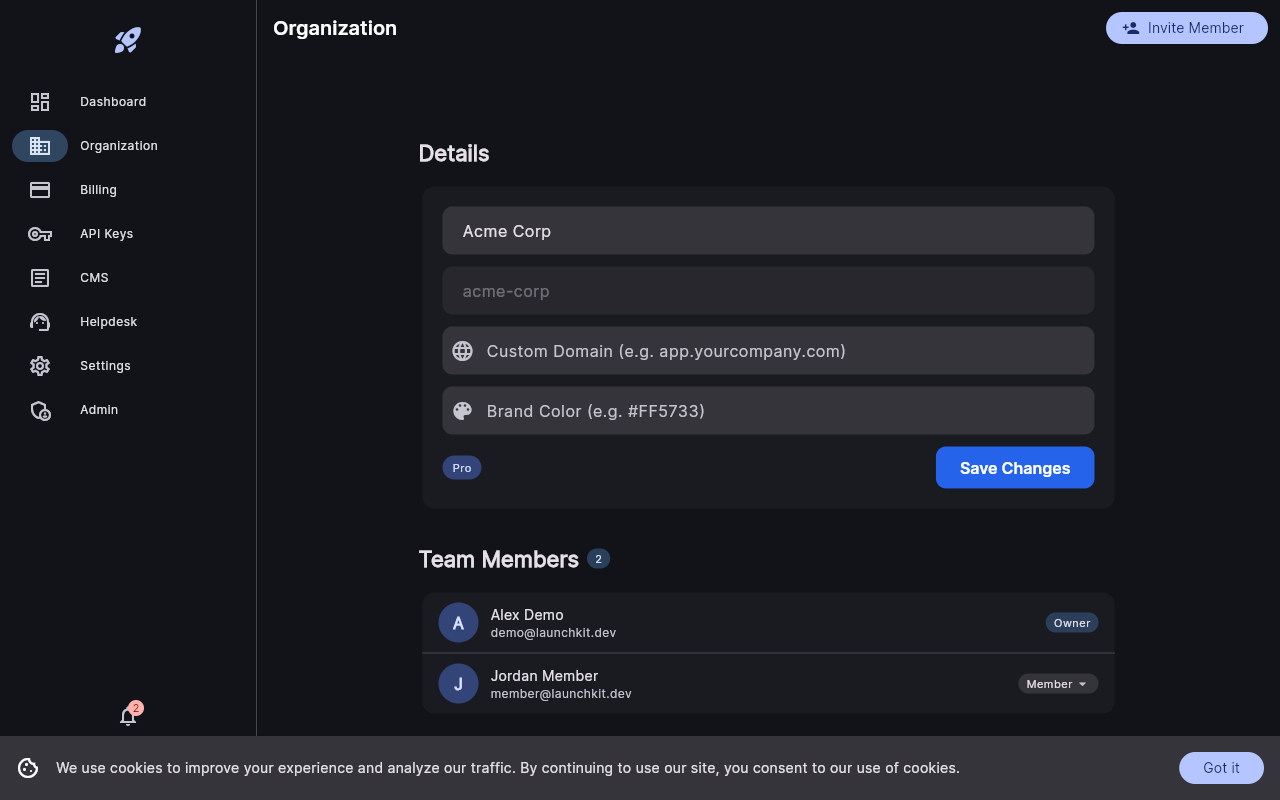Open API Keys section
This screenshot has width=1280, height=800.
pyautogui.click(x=128, y=234)
